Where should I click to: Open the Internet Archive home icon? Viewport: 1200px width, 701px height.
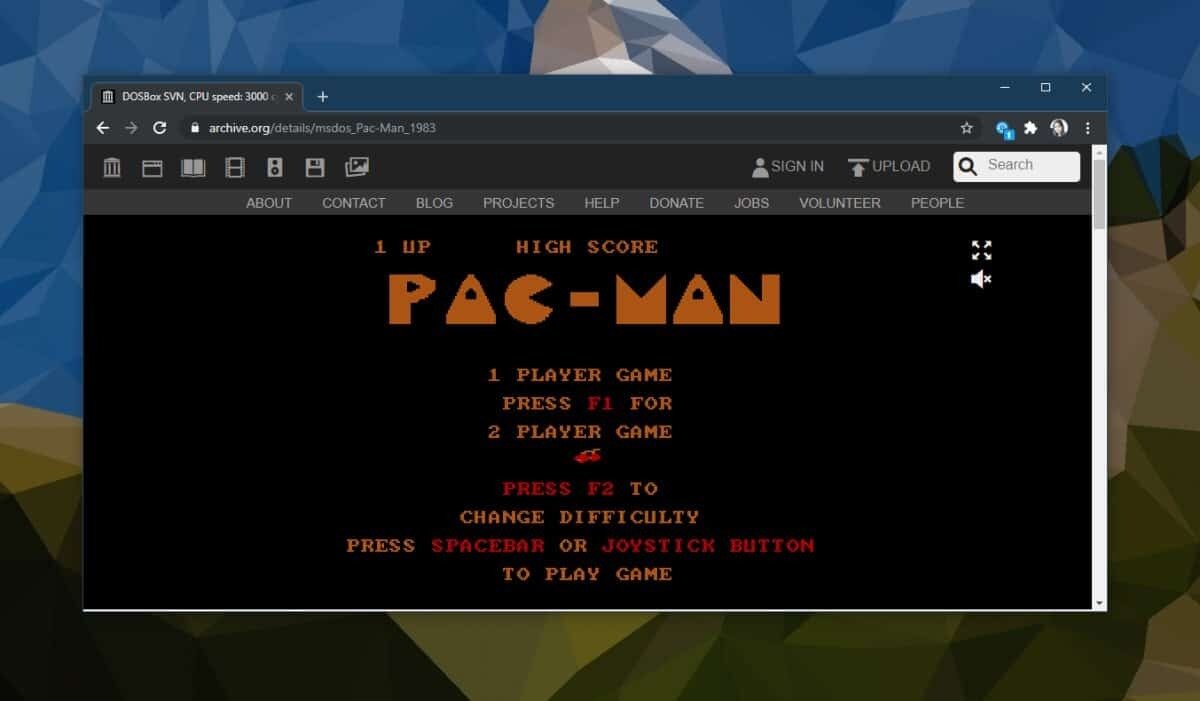[x=111, y=167]
